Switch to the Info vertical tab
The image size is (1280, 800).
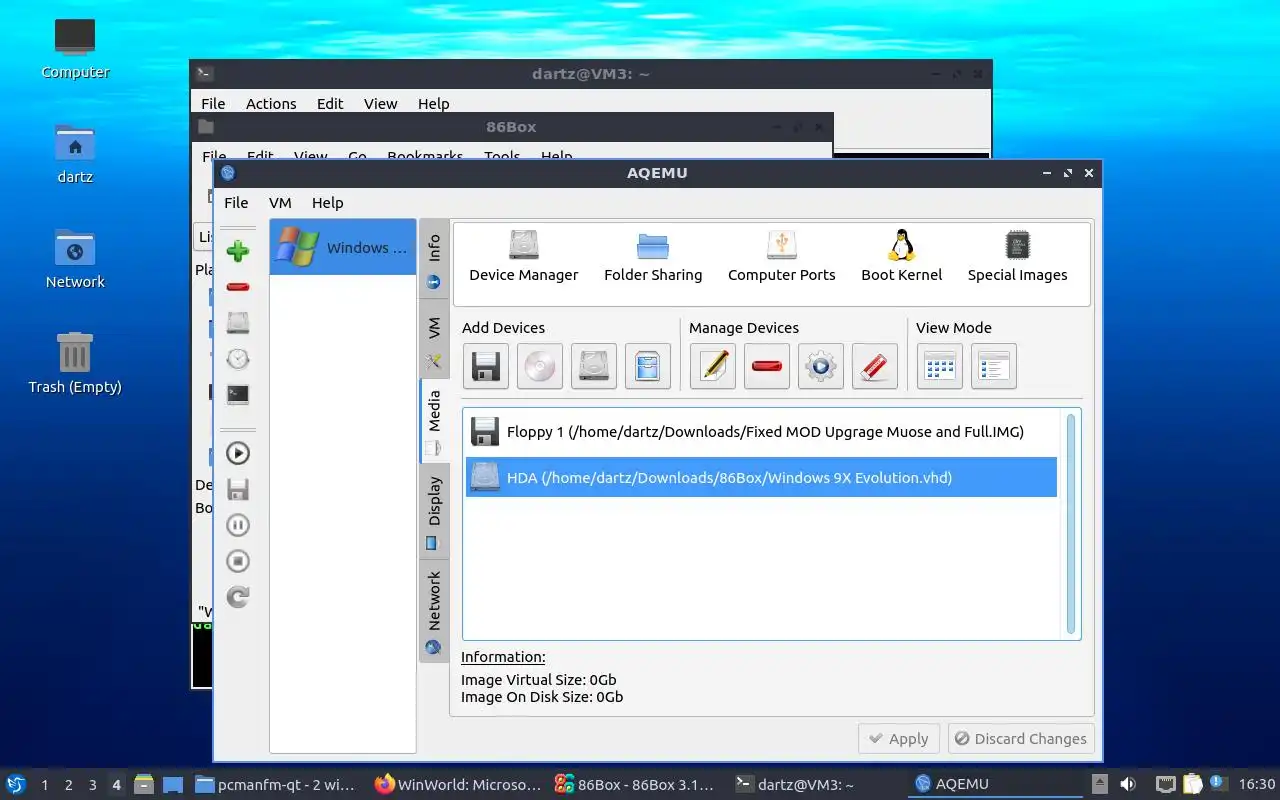point(434,260)
